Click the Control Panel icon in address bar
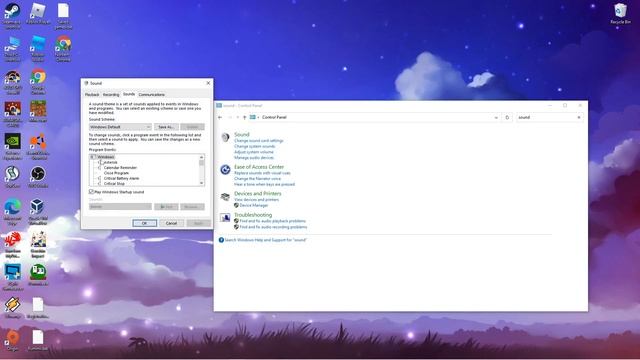This screenshot has width=640, height=360. 253,117
